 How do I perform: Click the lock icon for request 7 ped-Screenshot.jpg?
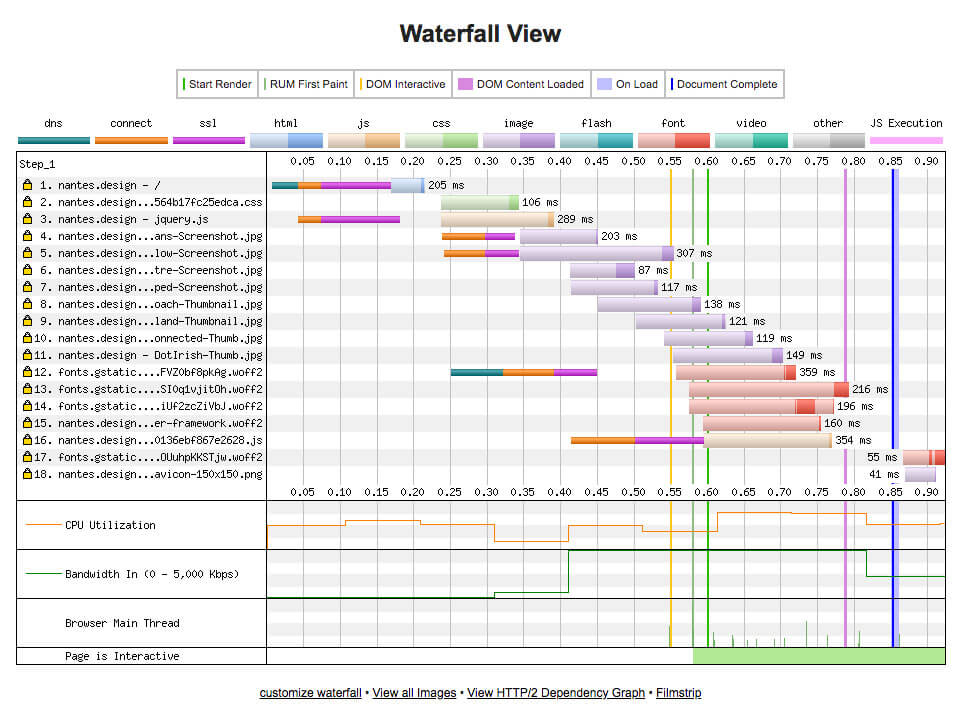pyautogui.click(x=27, y=287)
